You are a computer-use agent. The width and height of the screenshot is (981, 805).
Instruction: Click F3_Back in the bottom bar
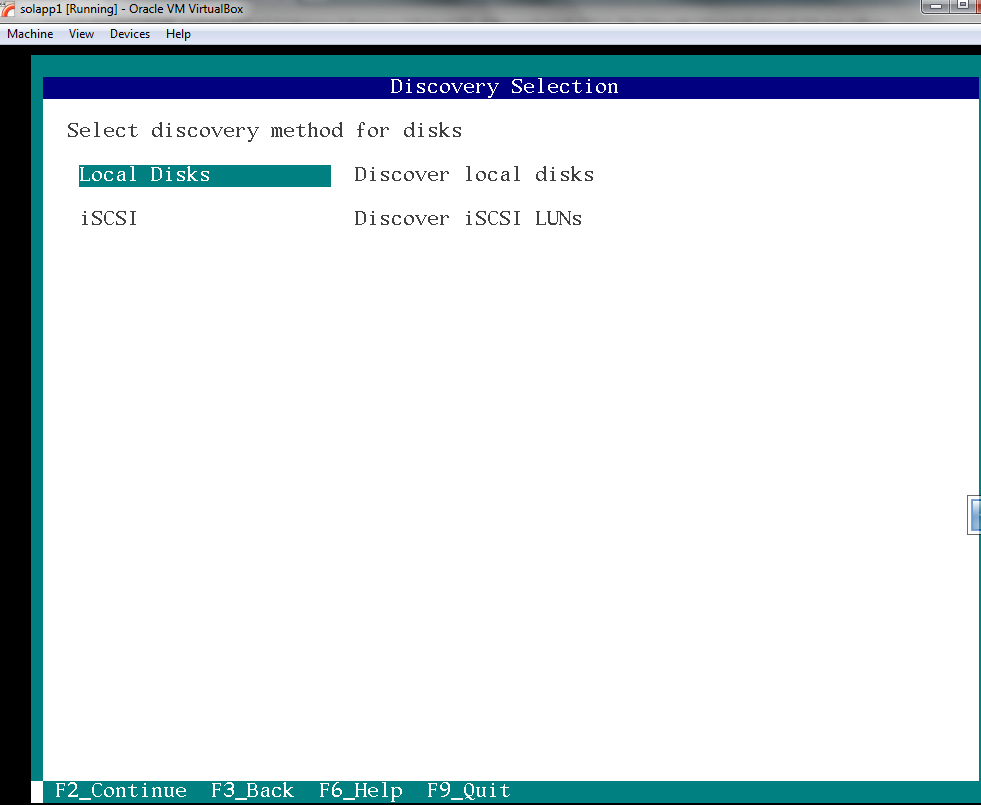pos(252,791)
